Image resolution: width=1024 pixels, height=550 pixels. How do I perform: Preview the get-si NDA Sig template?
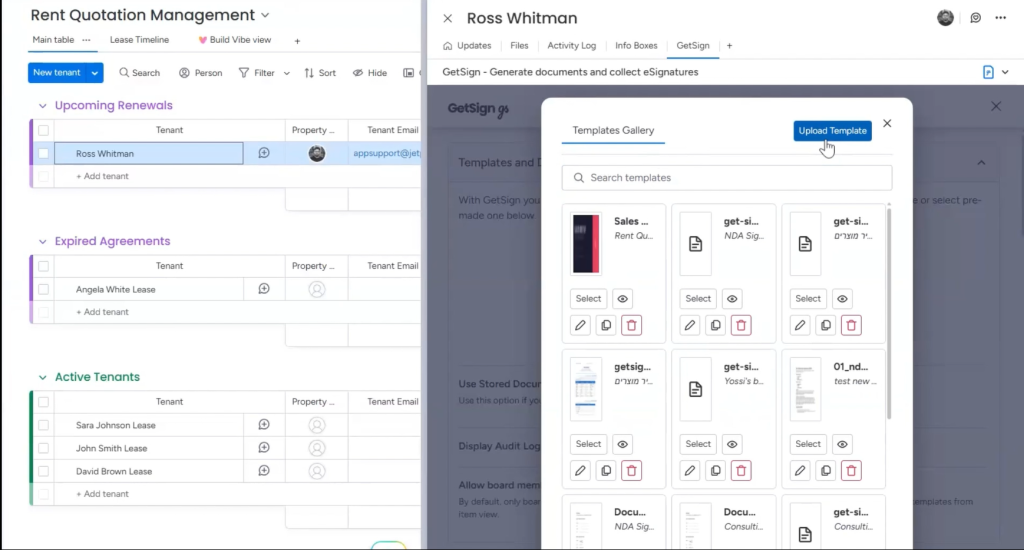coord(732,299)
